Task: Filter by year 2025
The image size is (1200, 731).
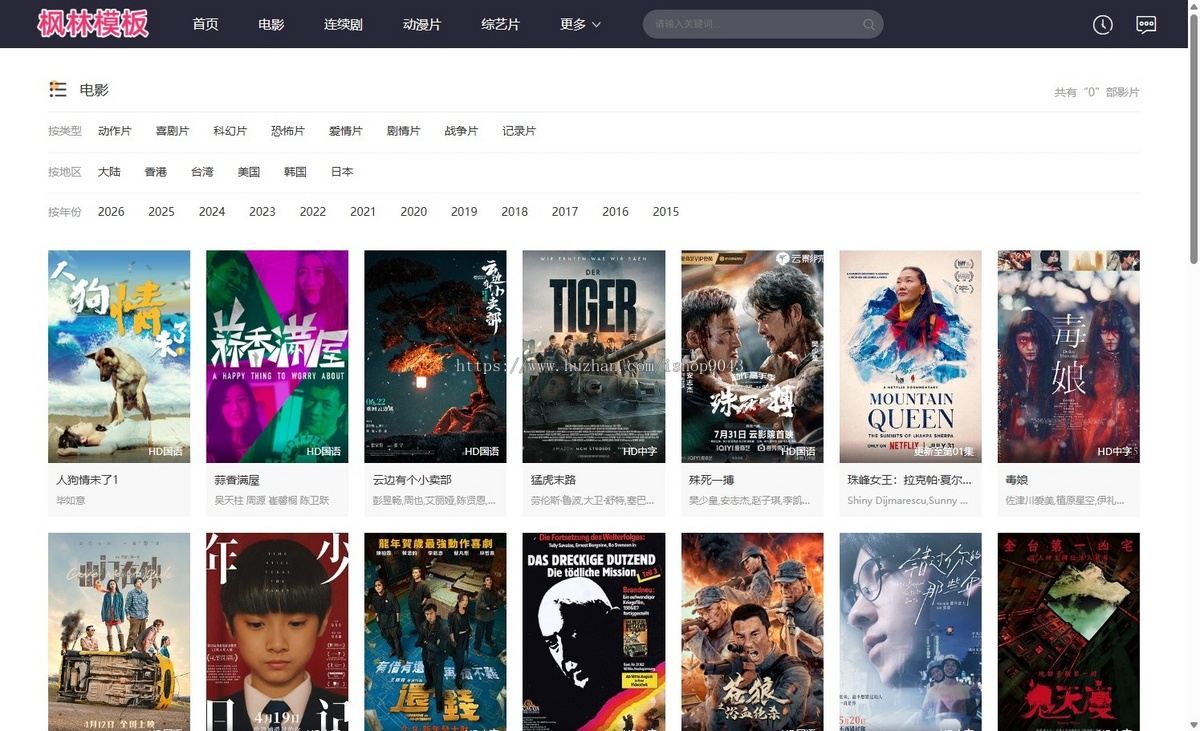Action: click(161, 212)
